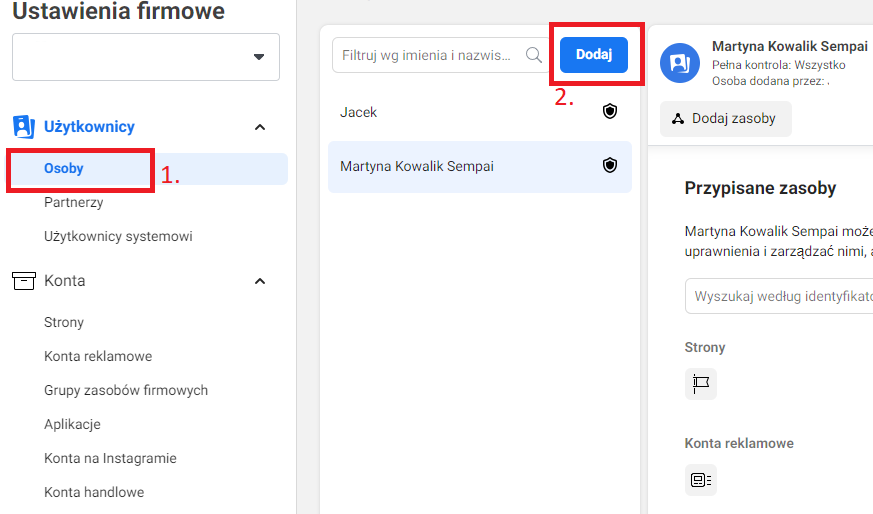Open Konta na Instagramie in sidebar
This screenshot has height=514, width=873.
pos(110,458)
